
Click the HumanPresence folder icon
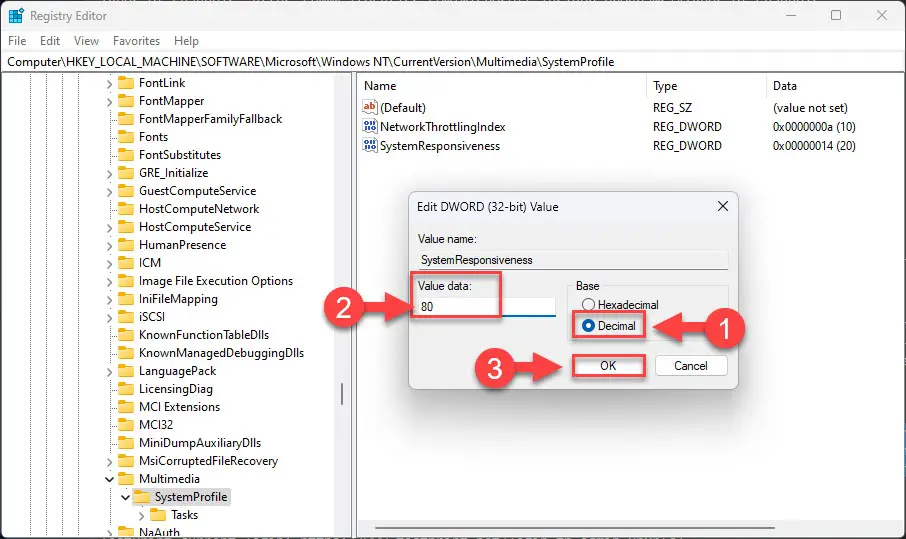125,244
